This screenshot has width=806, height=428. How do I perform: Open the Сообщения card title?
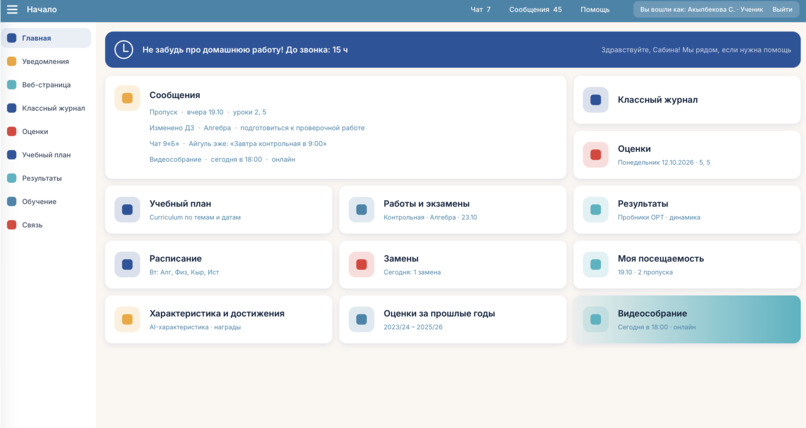(175, 95)
